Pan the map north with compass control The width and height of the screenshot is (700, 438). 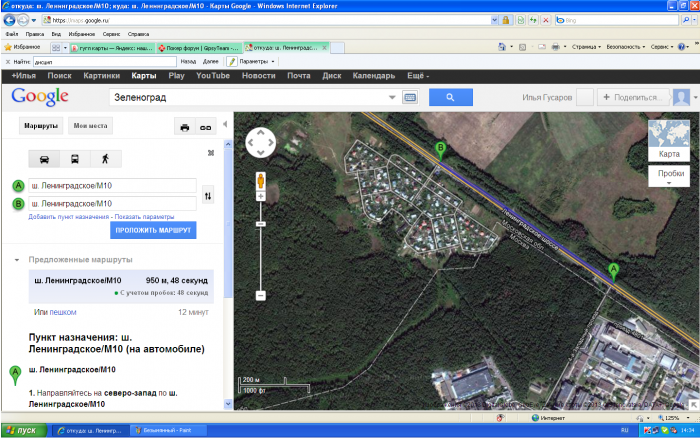260,133
